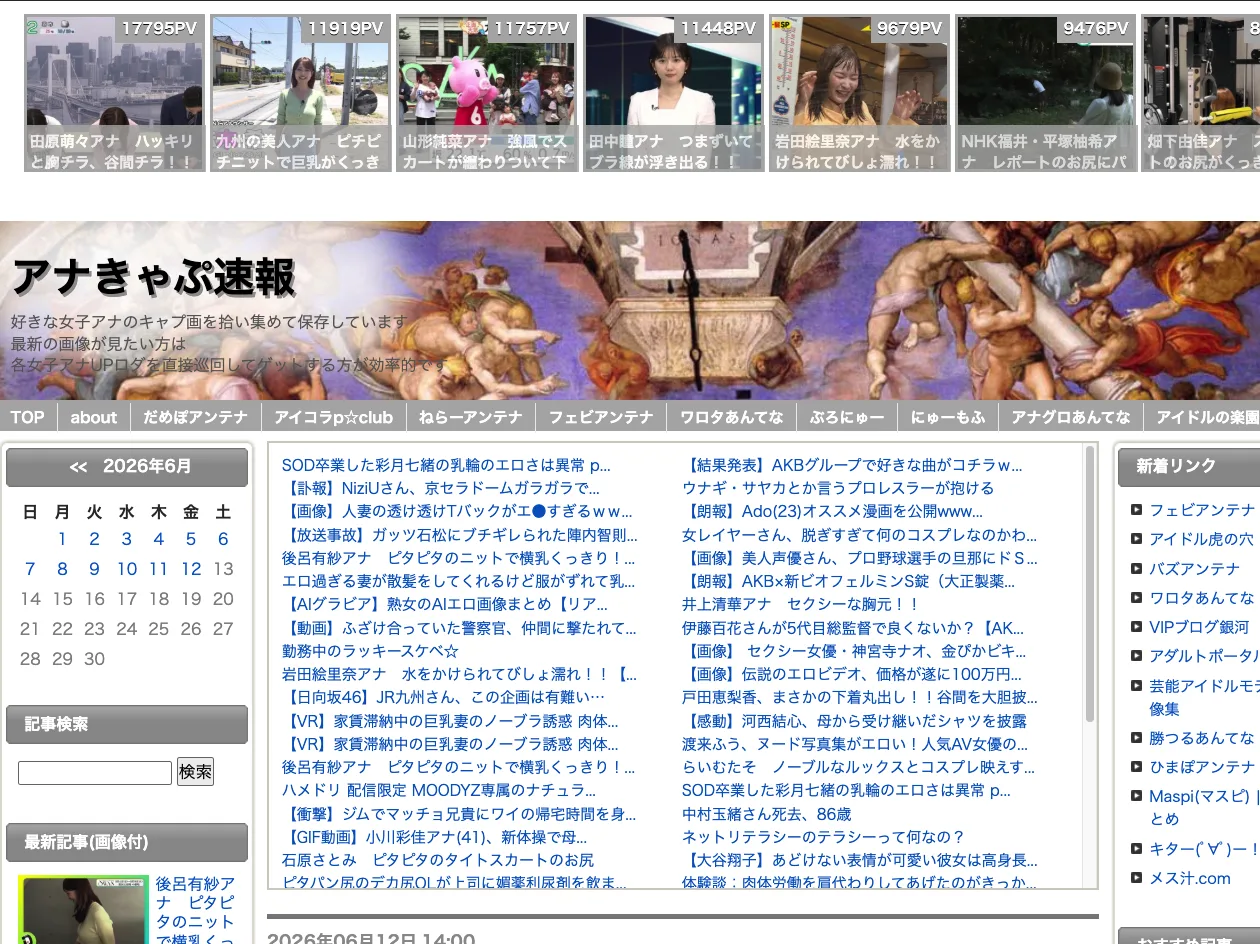Open link 【感動】河西結心、母から受け継いだ
1260x944 pixels.
click(854, 721)
